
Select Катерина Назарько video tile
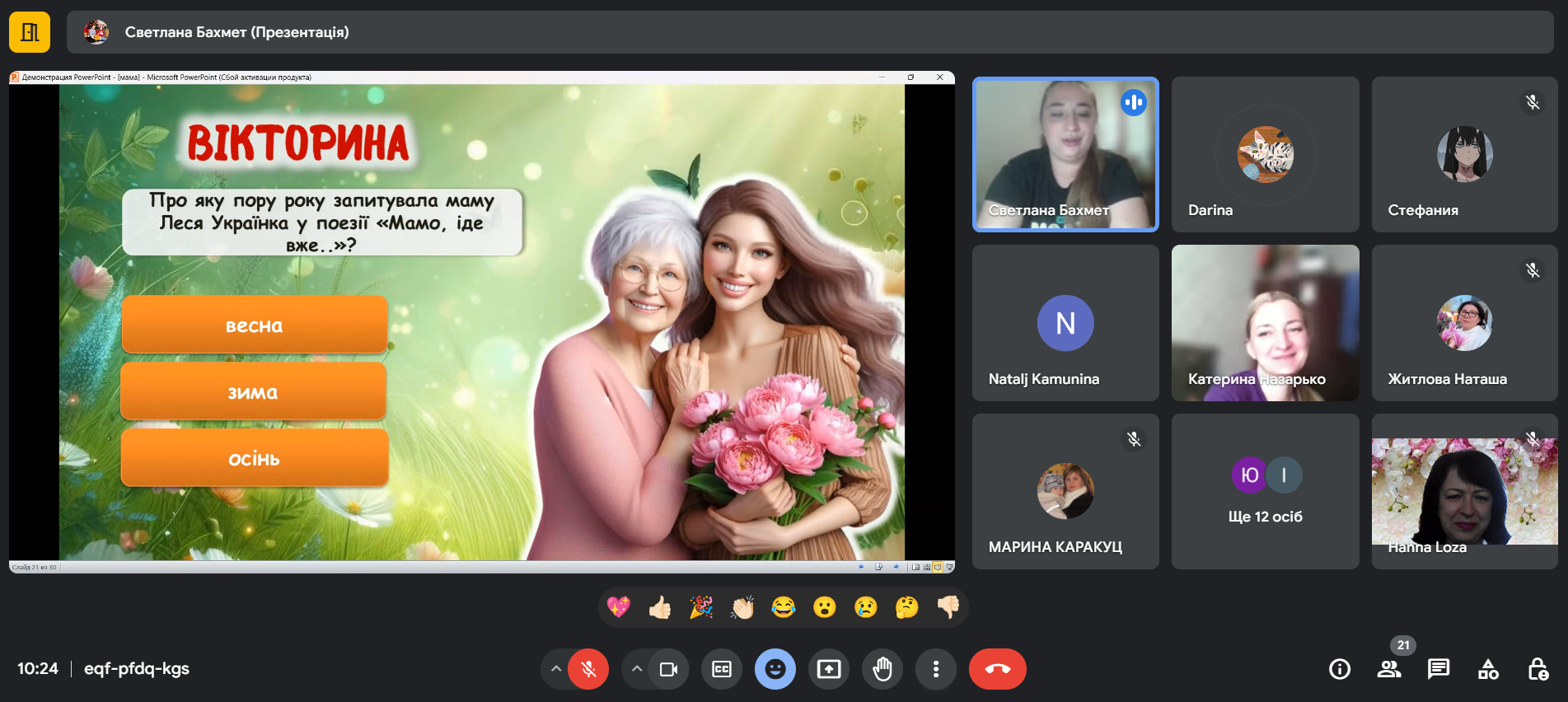tap(1265, 323)
